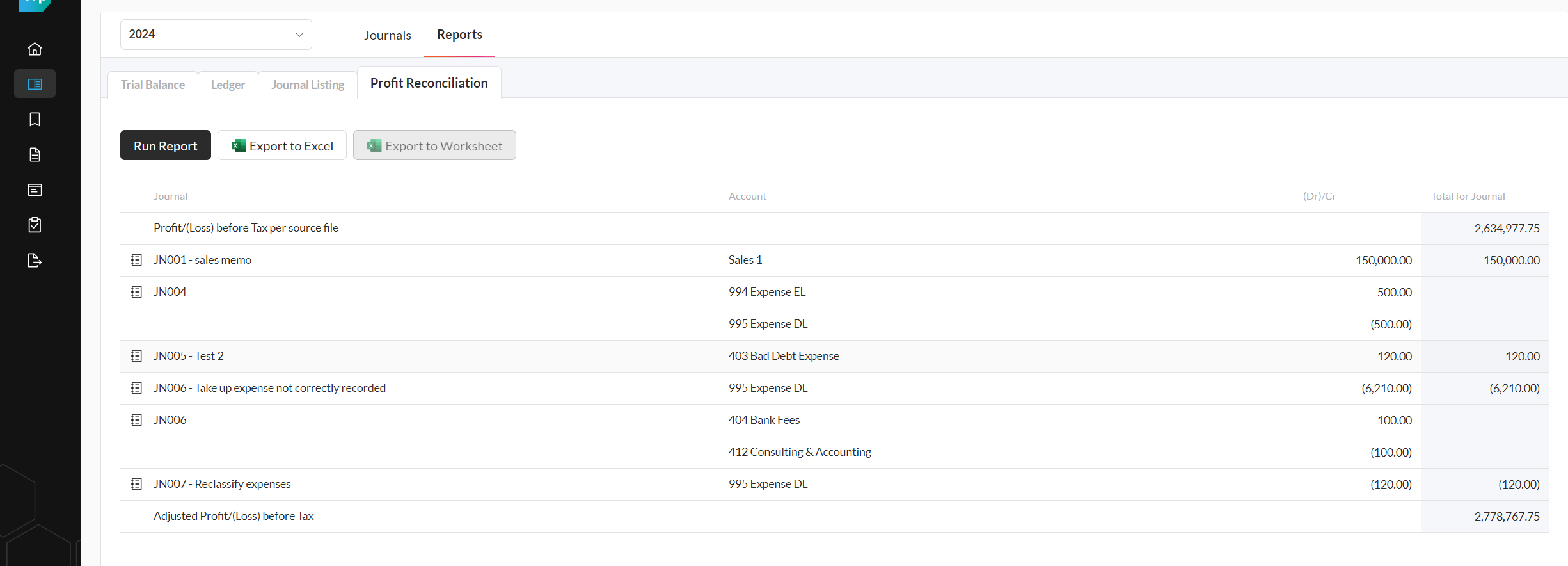Open journal icon for JN005 - Test 2

point(136,356)
